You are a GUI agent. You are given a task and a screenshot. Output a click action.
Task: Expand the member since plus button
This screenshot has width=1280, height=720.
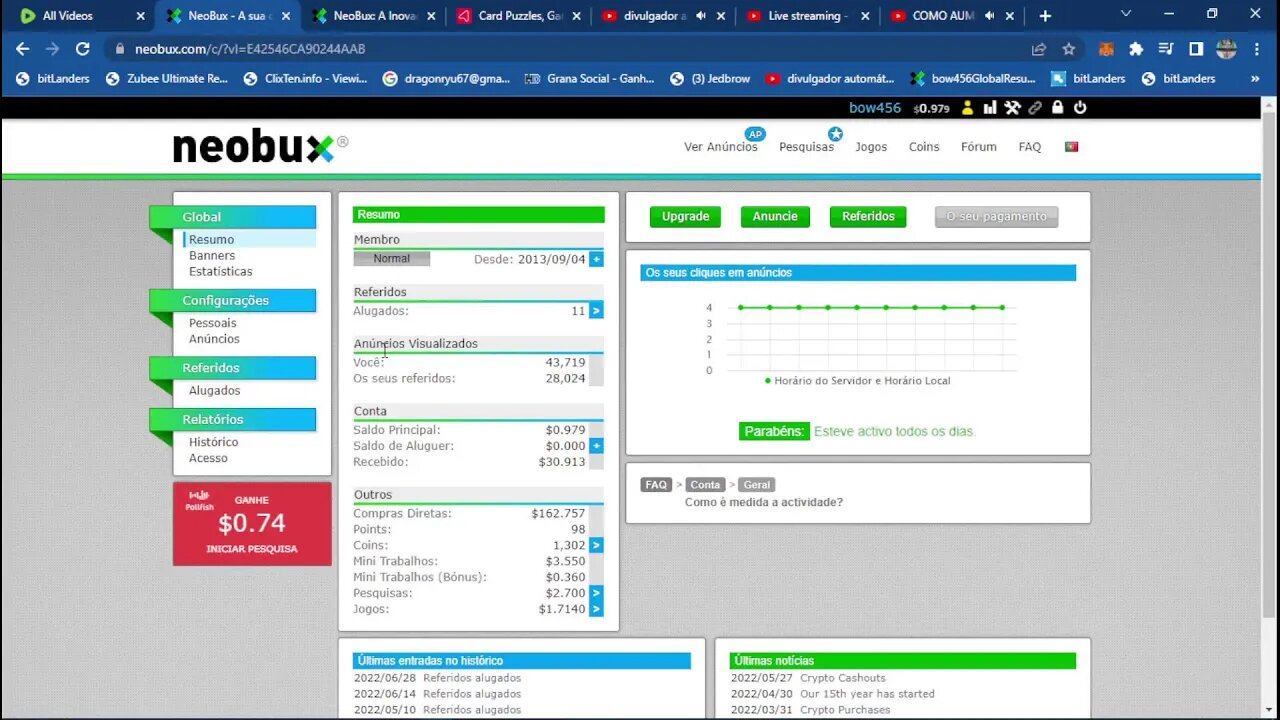coord(596,259)
